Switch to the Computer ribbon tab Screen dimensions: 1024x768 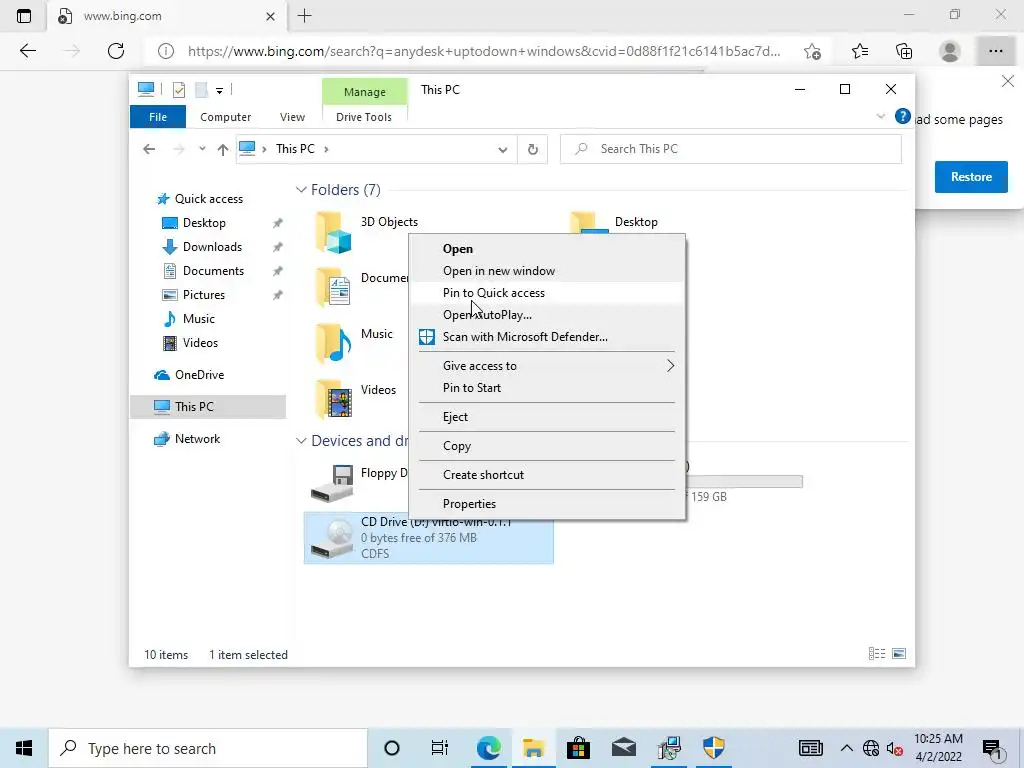225,117
